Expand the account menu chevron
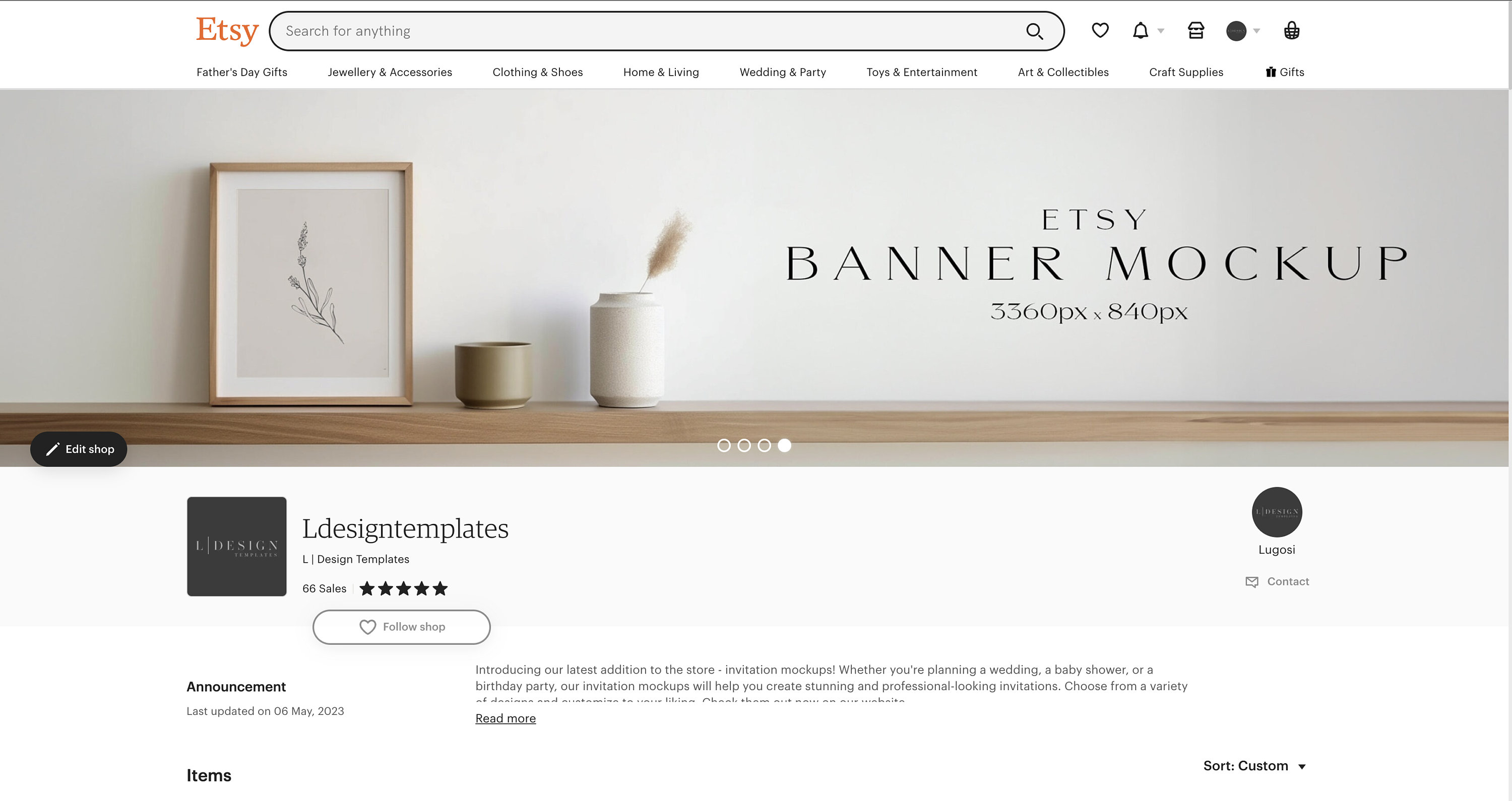The height and width of the screenshot is (801, 1512). [1257, 31]
